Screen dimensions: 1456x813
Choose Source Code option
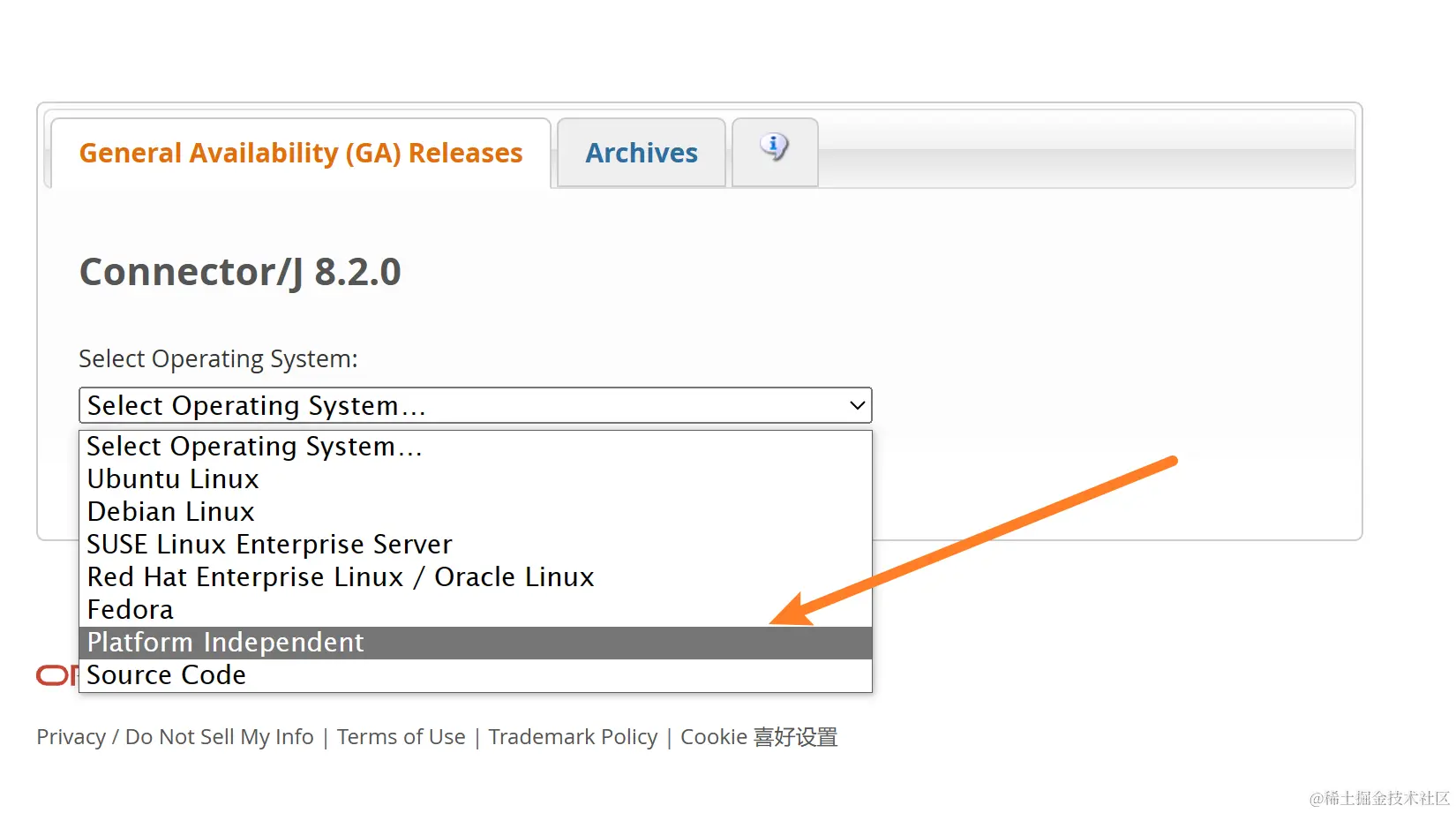476,675
